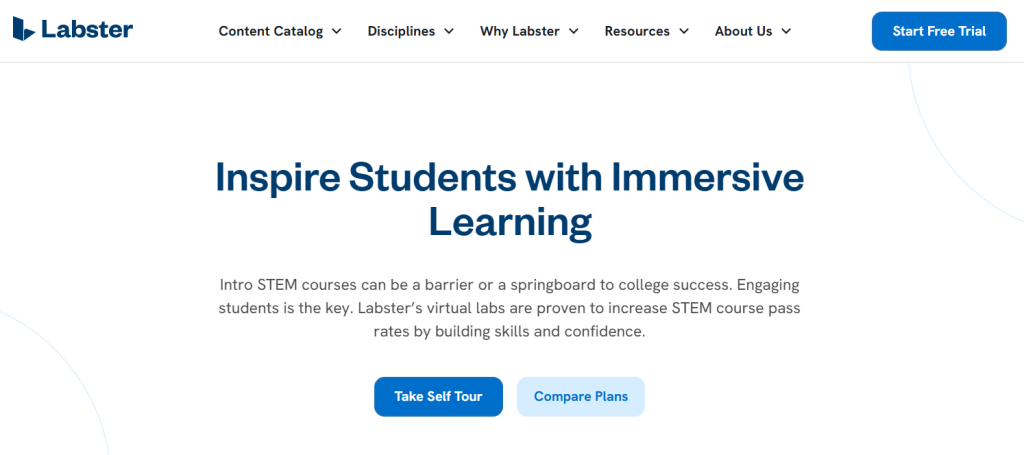Open the Disciplines menu

[401, 31]
